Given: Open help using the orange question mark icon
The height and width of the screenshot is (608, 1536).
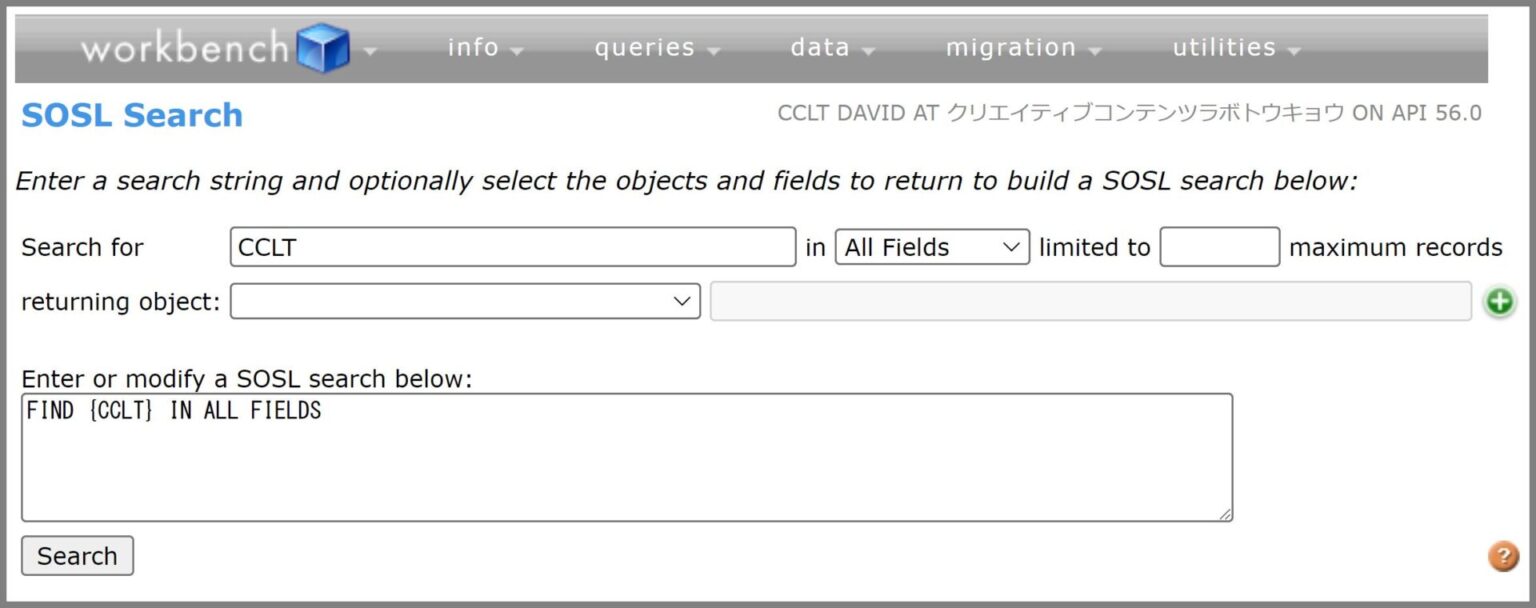Looking at the screenshot, I should click(x=1501, y=555).
